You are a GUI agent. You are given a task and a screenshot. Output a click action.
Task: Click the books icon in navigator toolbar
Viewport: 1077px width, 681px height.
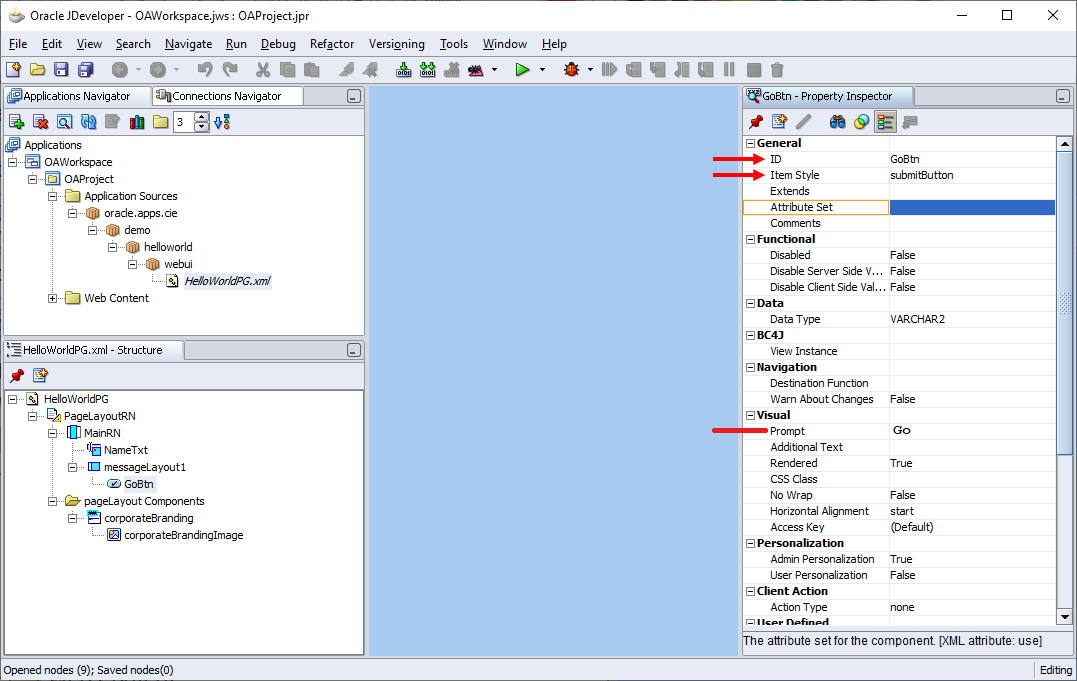tap(137, 122)
